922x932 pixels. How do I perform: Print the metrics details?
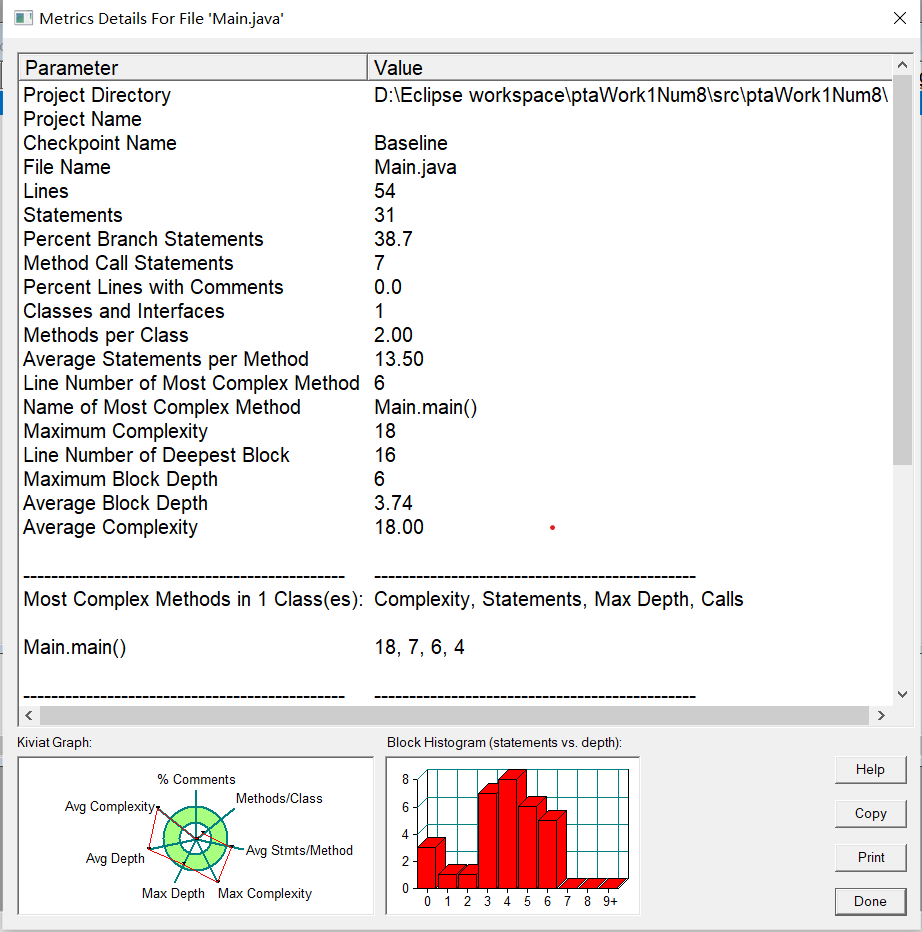(870, 858)
